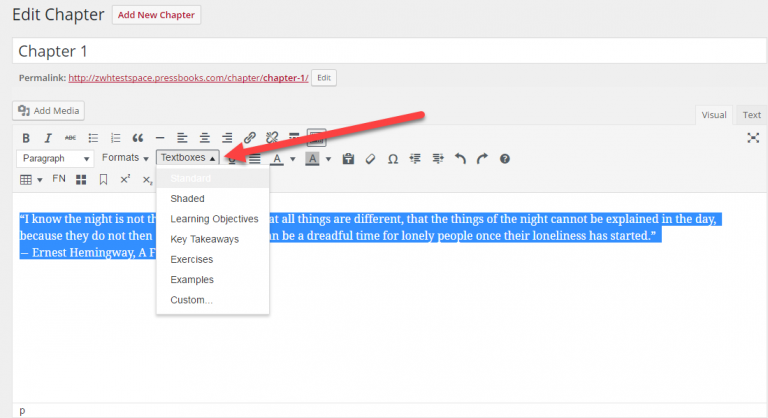Toggle fullscreen distraction-free writing mode
Screen dimensions: 768x418
[x=753, y=138]
